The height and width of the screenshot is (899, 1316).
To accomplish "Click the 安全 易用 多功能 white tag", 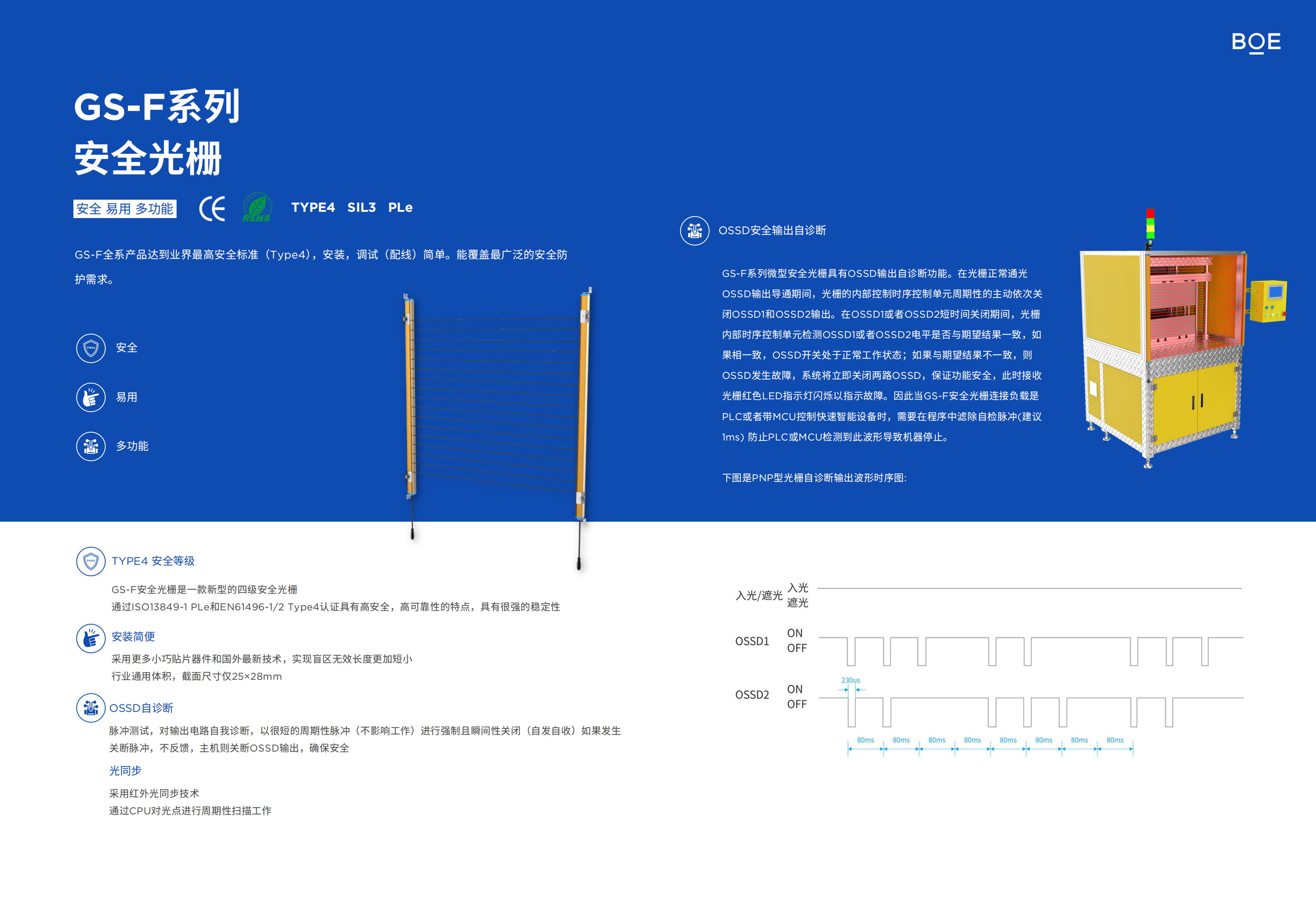I will pos(125,209).
